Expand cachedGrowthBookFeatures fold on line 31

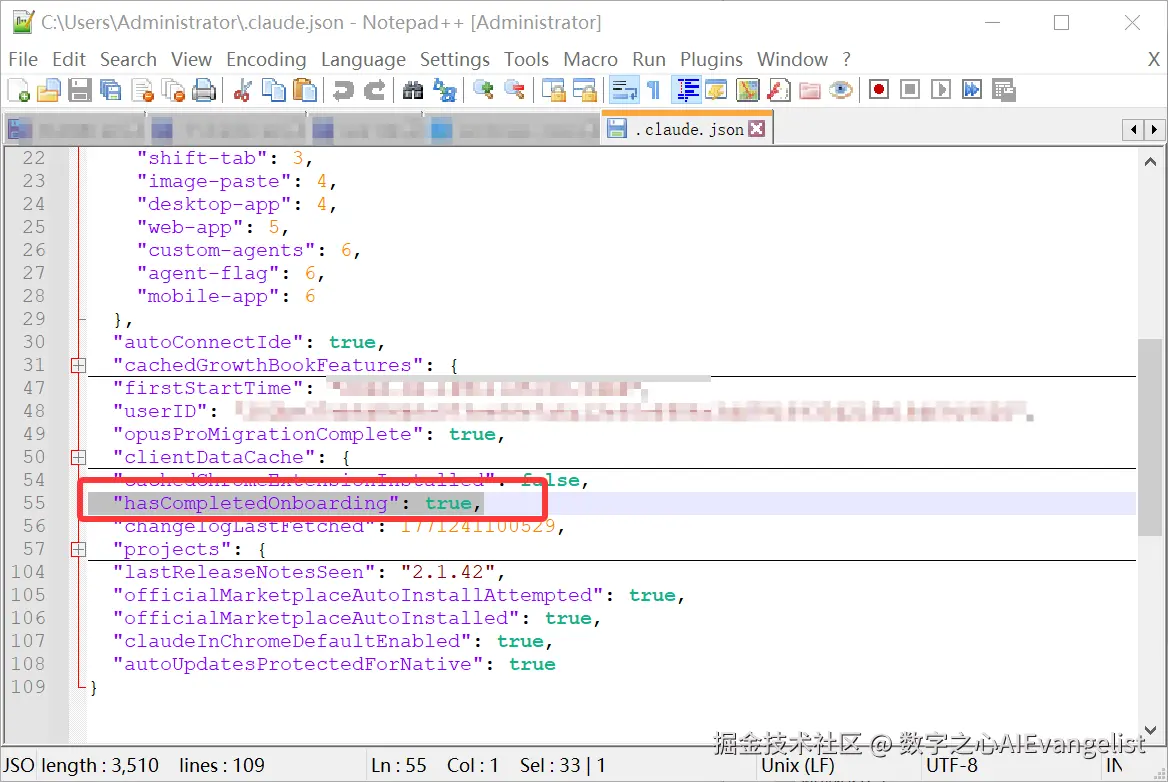78,366
